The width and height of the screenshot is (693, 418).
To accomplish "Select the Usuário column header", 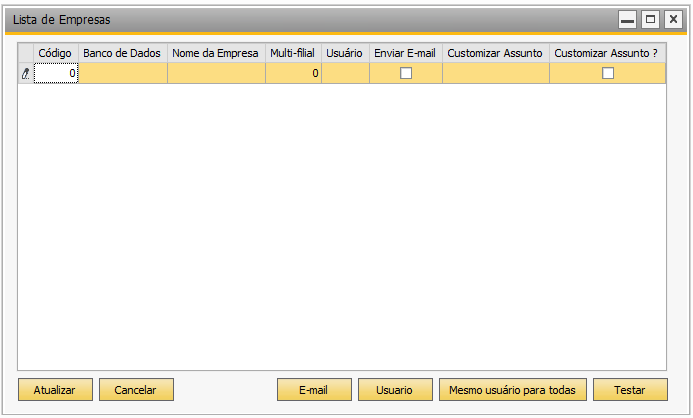I will pos(346,53).
